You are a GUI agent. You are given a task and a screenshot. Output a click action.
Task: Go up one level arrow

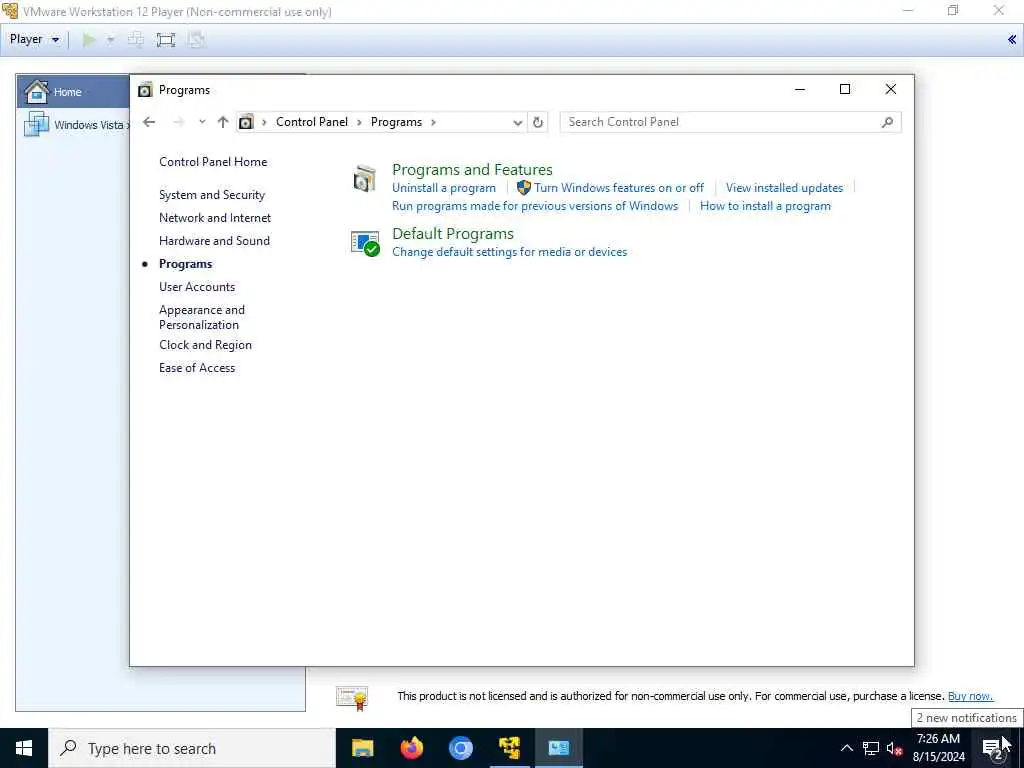pos(223,122)
